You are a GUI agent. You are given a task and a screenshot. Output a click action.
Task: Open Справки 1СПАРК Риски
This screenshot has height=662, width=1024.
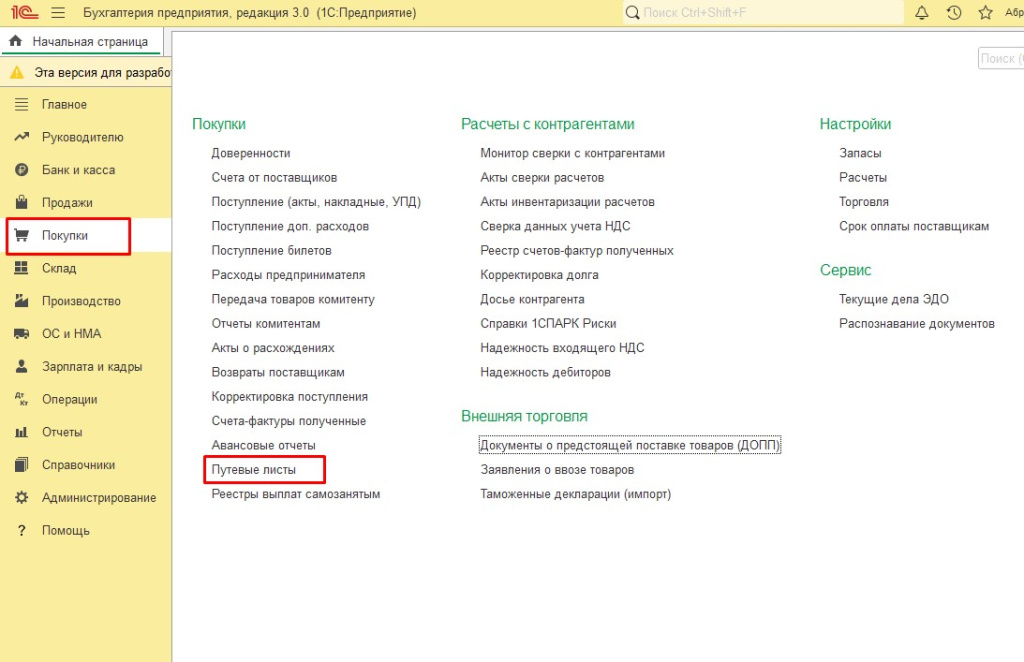coord(548,323)
